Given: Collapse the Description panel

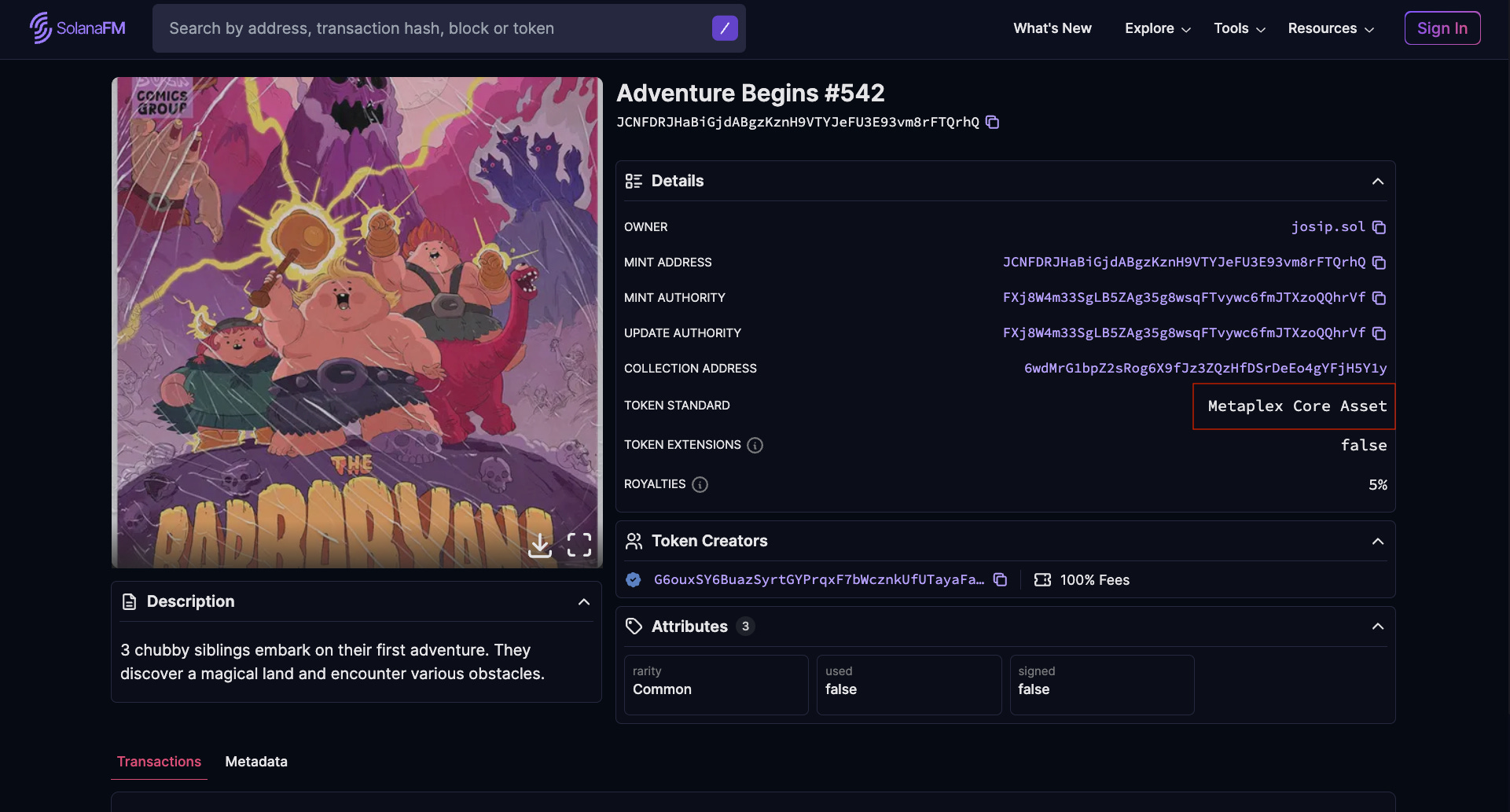Looking at the screenshot, I should (584, 602).
